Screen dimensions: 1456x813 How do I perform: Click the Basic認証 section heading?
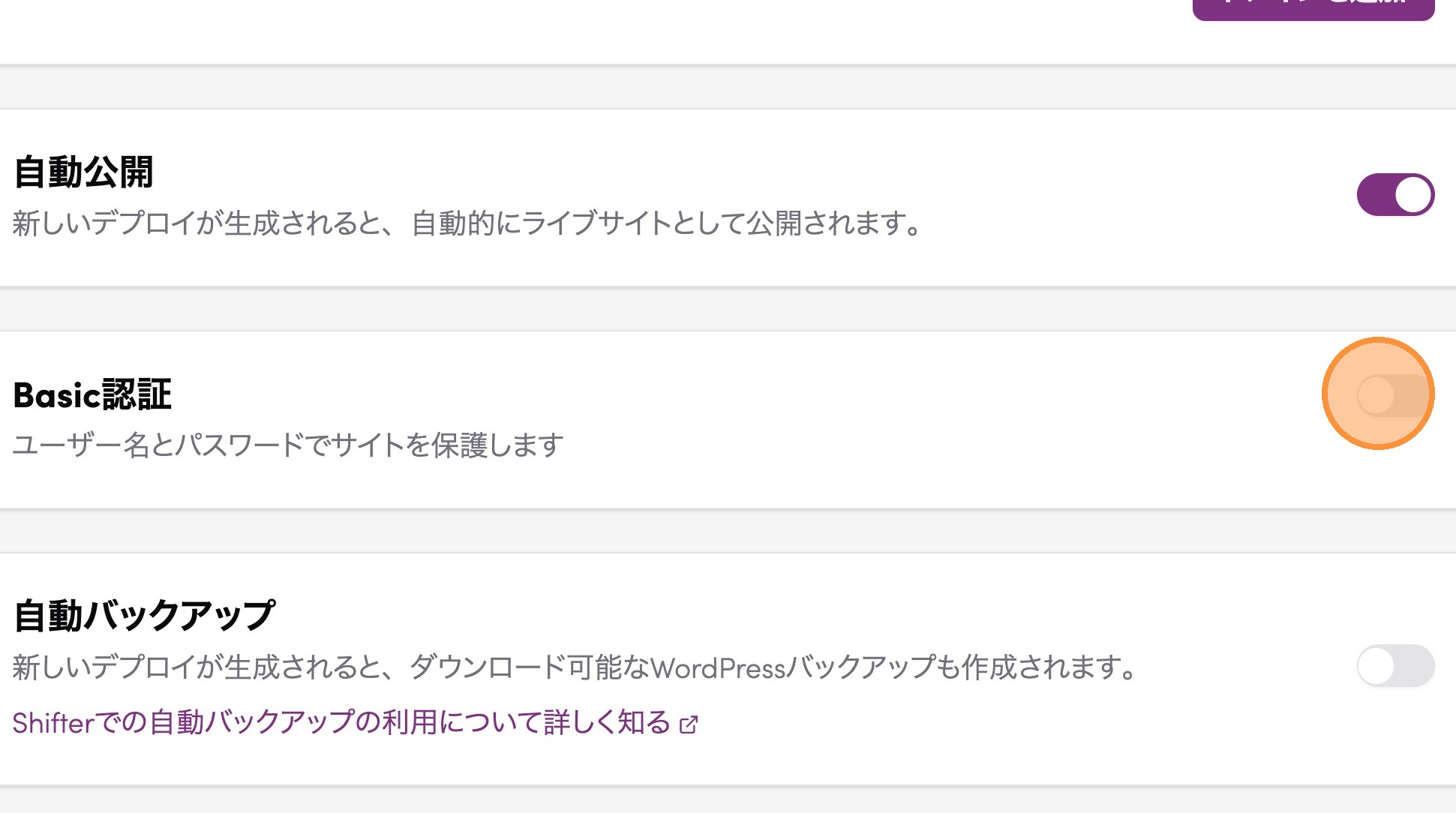pos(92,395)
